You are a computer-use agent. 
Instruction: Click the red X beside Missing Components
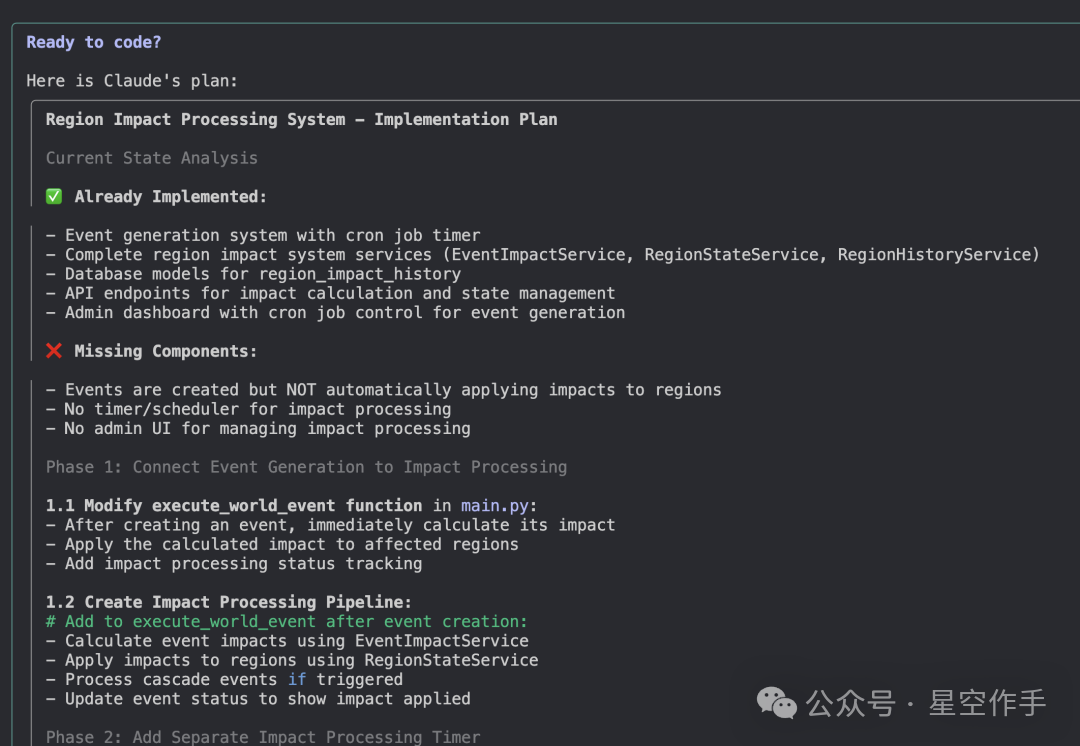pos(54,351)
